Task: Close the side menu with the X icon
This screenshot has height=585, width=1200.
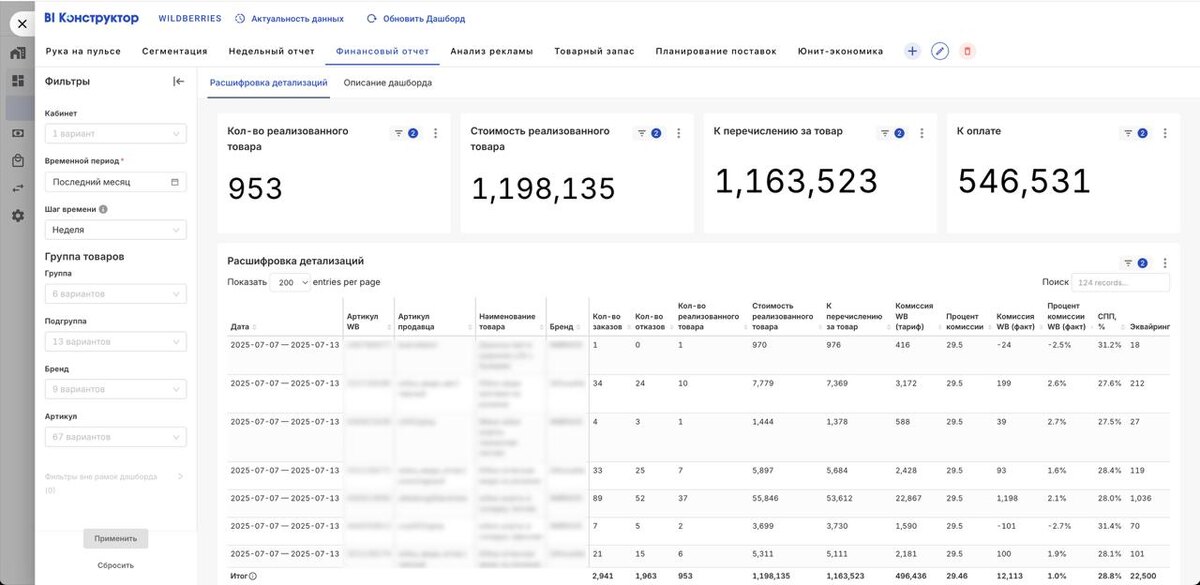Action: (x=22, y=23)
